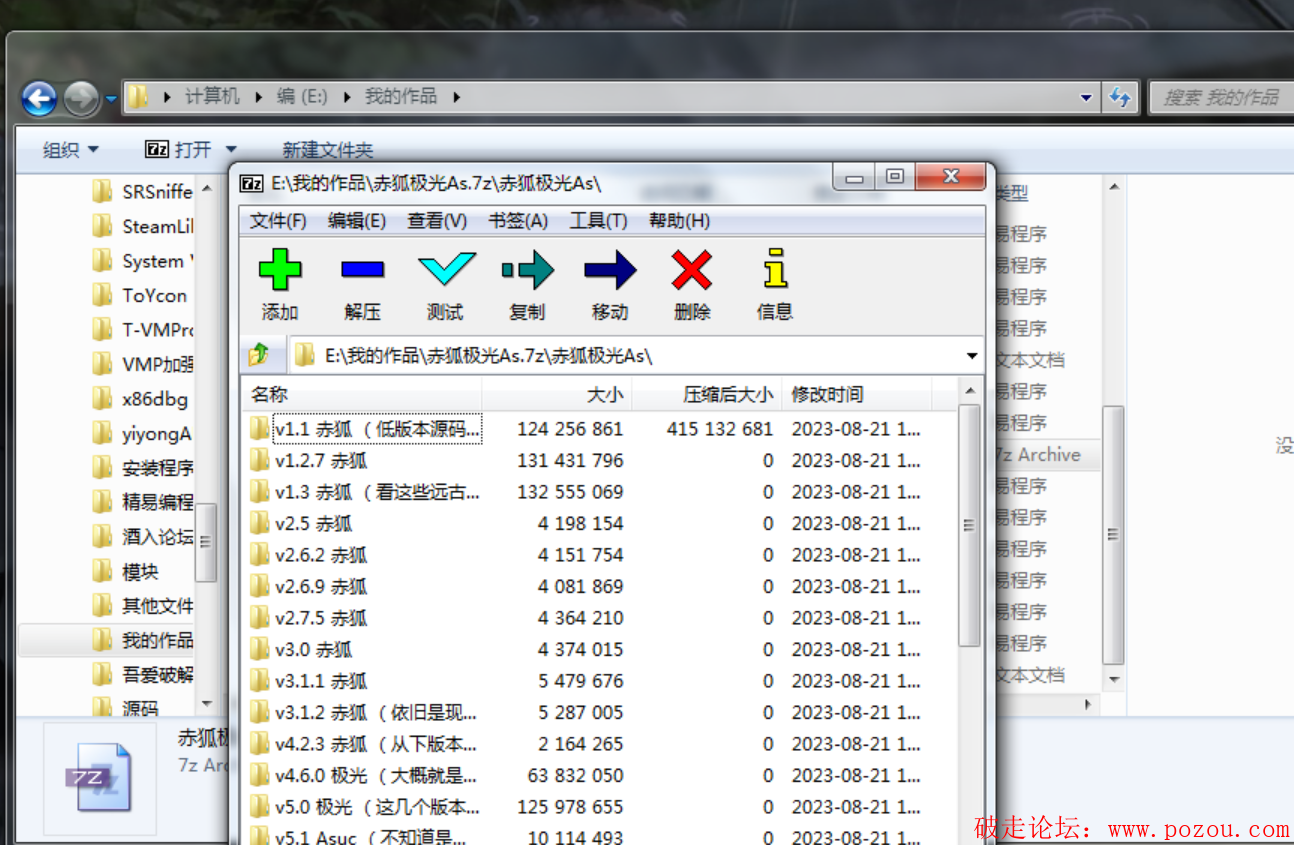This screenshot has height=845, width=1295.
Task: Click the Explorer folder tree scrollbar thumb
Action: coord(206,542)
